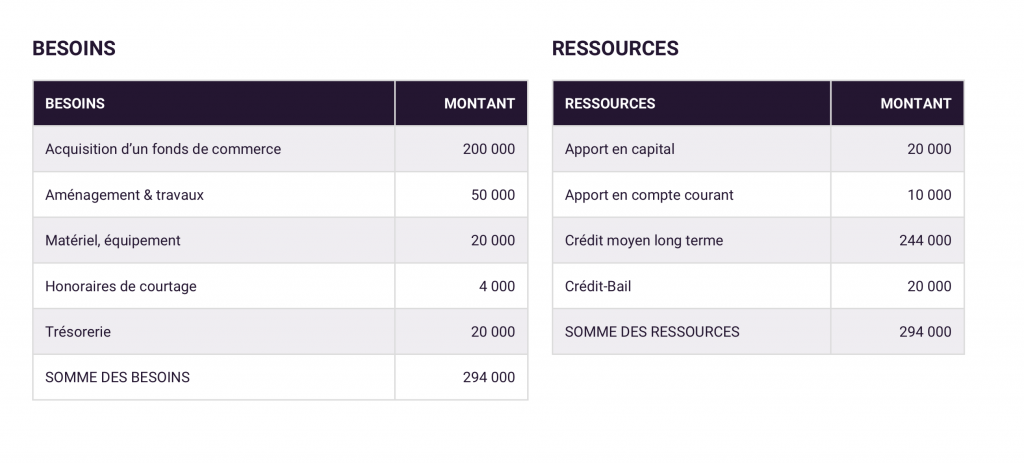Viewport: 1024px width, 463px height.
Task: Click the 244 000 amount cell
Action: tap(897, 240)
